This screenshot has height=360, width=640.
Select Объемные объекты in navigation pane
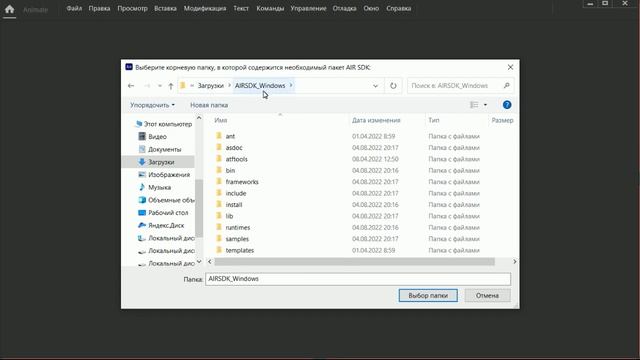[x=166, y=200]
